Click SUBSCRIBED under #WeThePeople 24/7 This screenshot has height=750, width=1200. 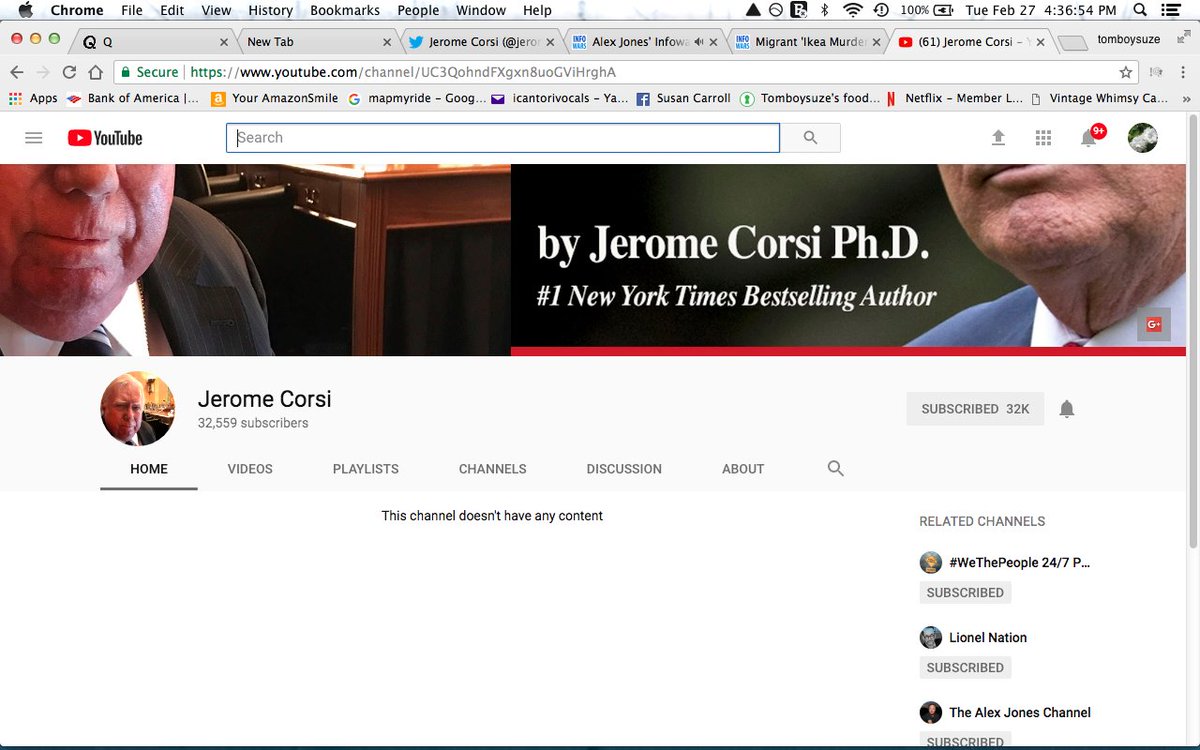pos(965,592)
